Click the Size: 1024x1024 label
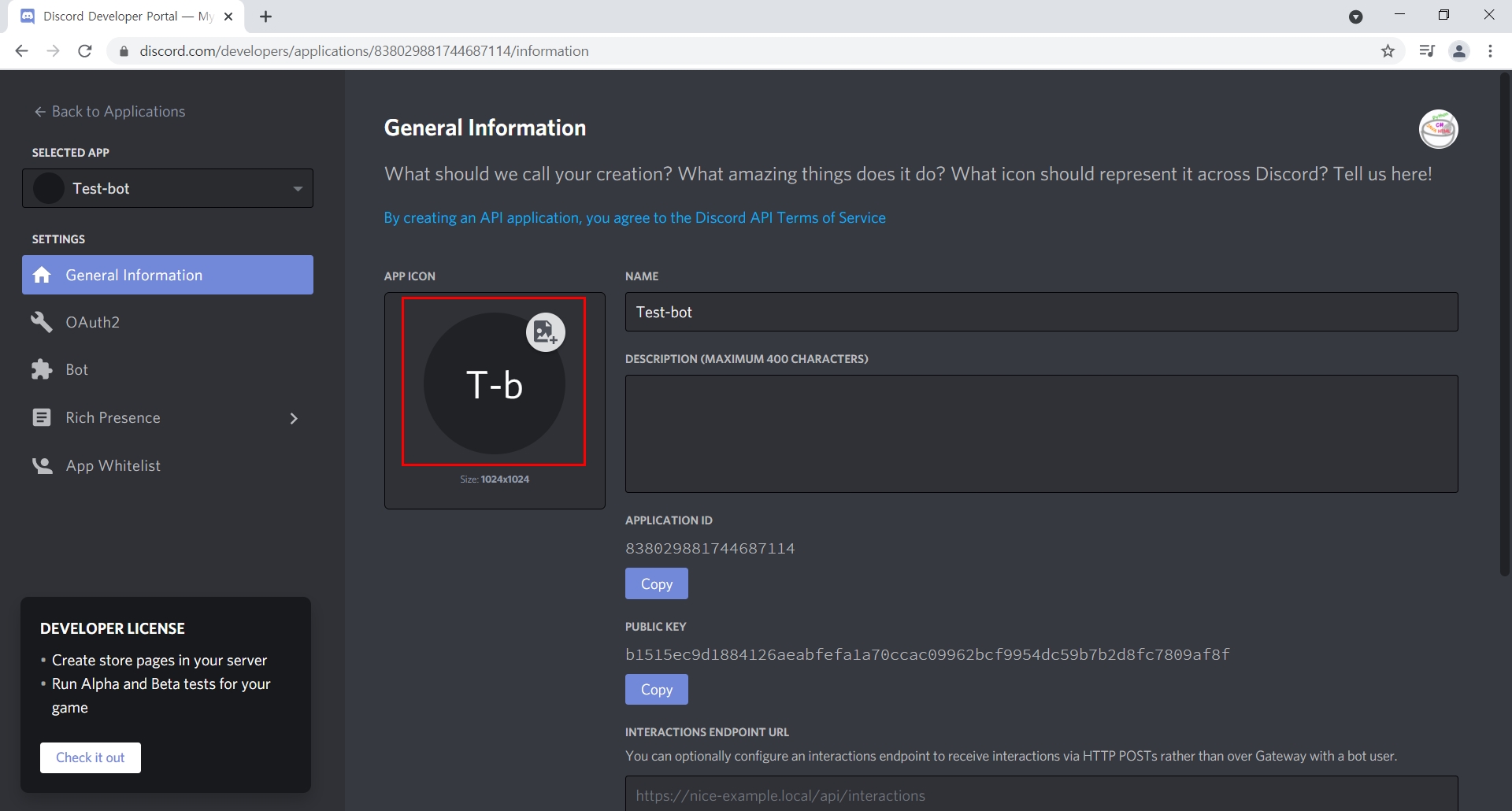 coord(495,480)
